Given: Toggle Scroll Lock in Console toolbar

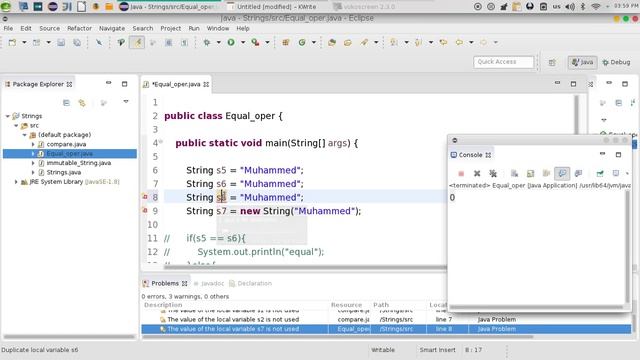Looking at the screenshot, I should [530, 173].
